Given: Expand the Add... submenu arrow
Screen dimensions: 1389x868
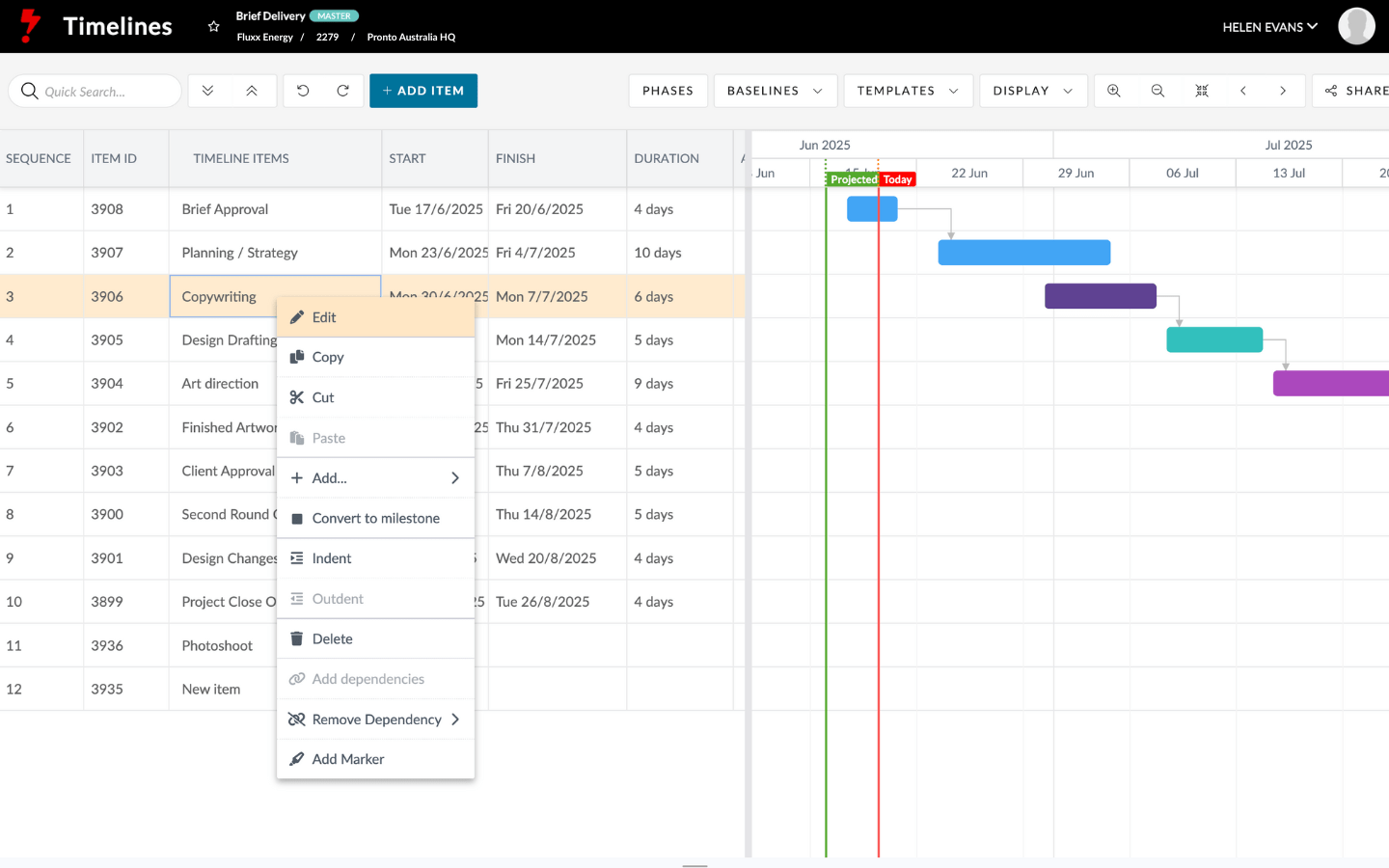Looking at the screenshot, I should 455,477.
